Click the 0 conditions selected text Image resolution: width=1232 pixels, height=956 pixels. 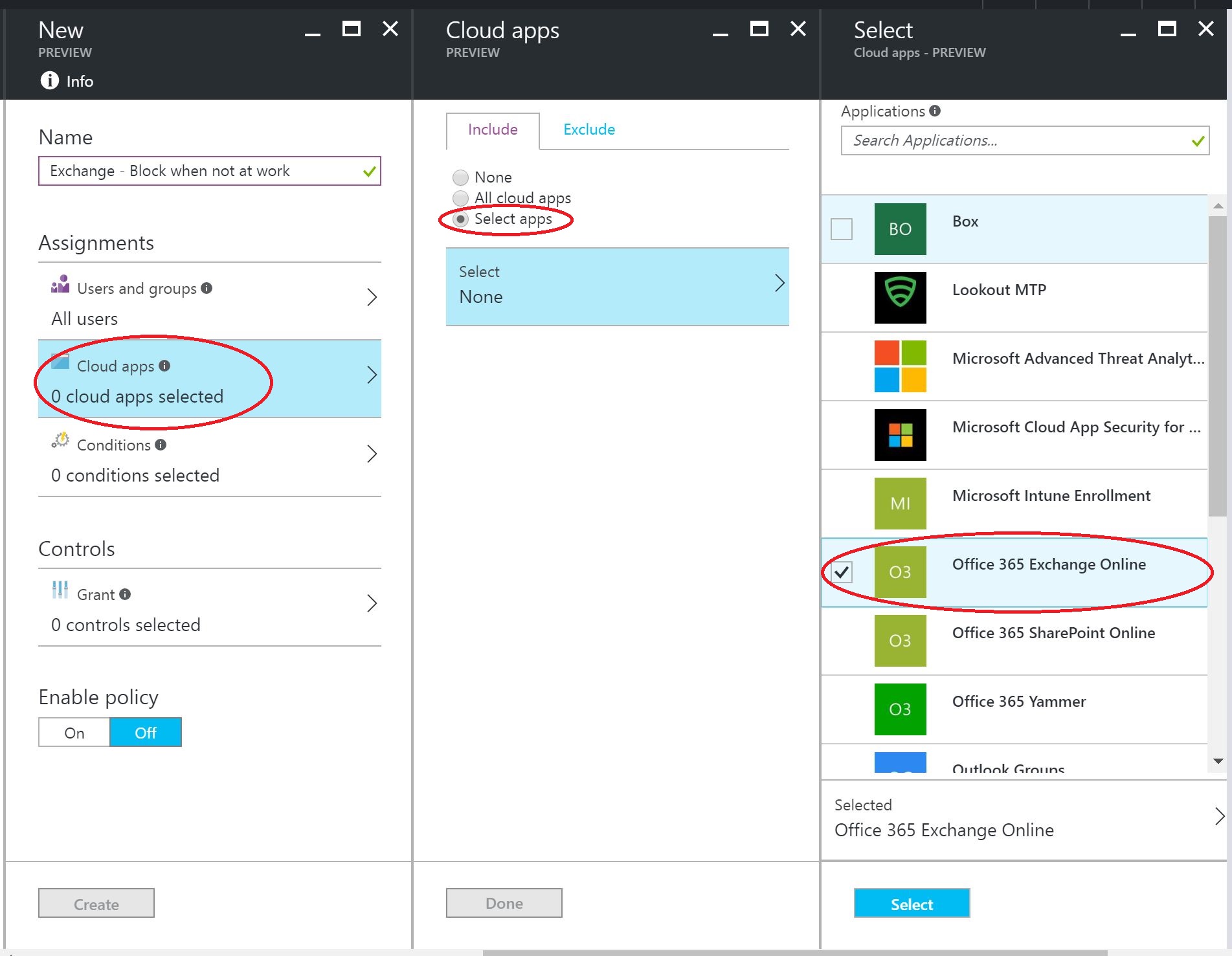point(135,475)
